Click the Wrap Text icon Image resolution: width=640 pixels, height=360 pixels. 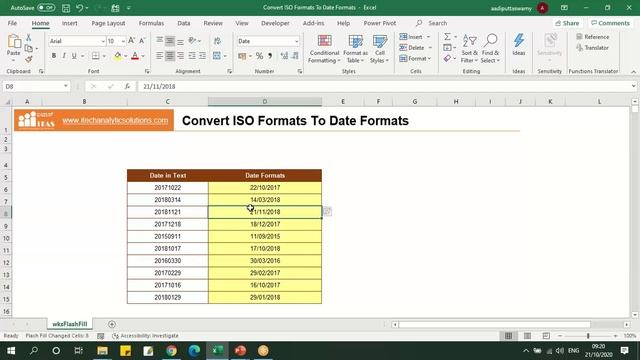(217, 41)
